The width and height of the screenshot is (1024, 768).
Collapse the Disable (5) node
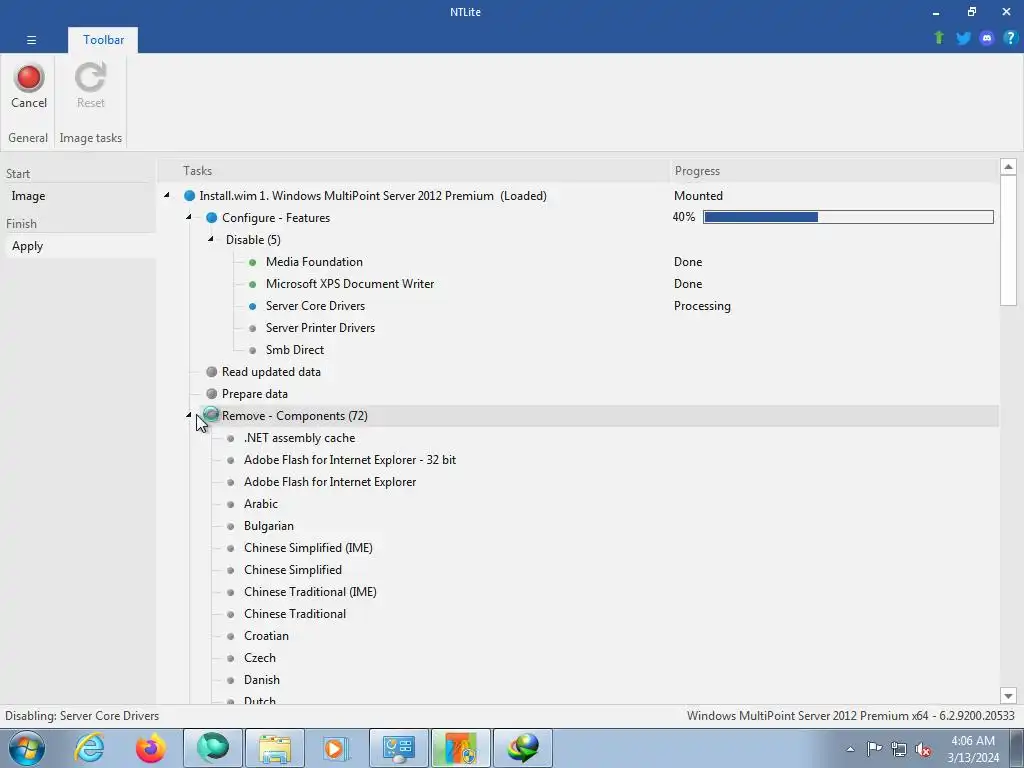[211, 239]
